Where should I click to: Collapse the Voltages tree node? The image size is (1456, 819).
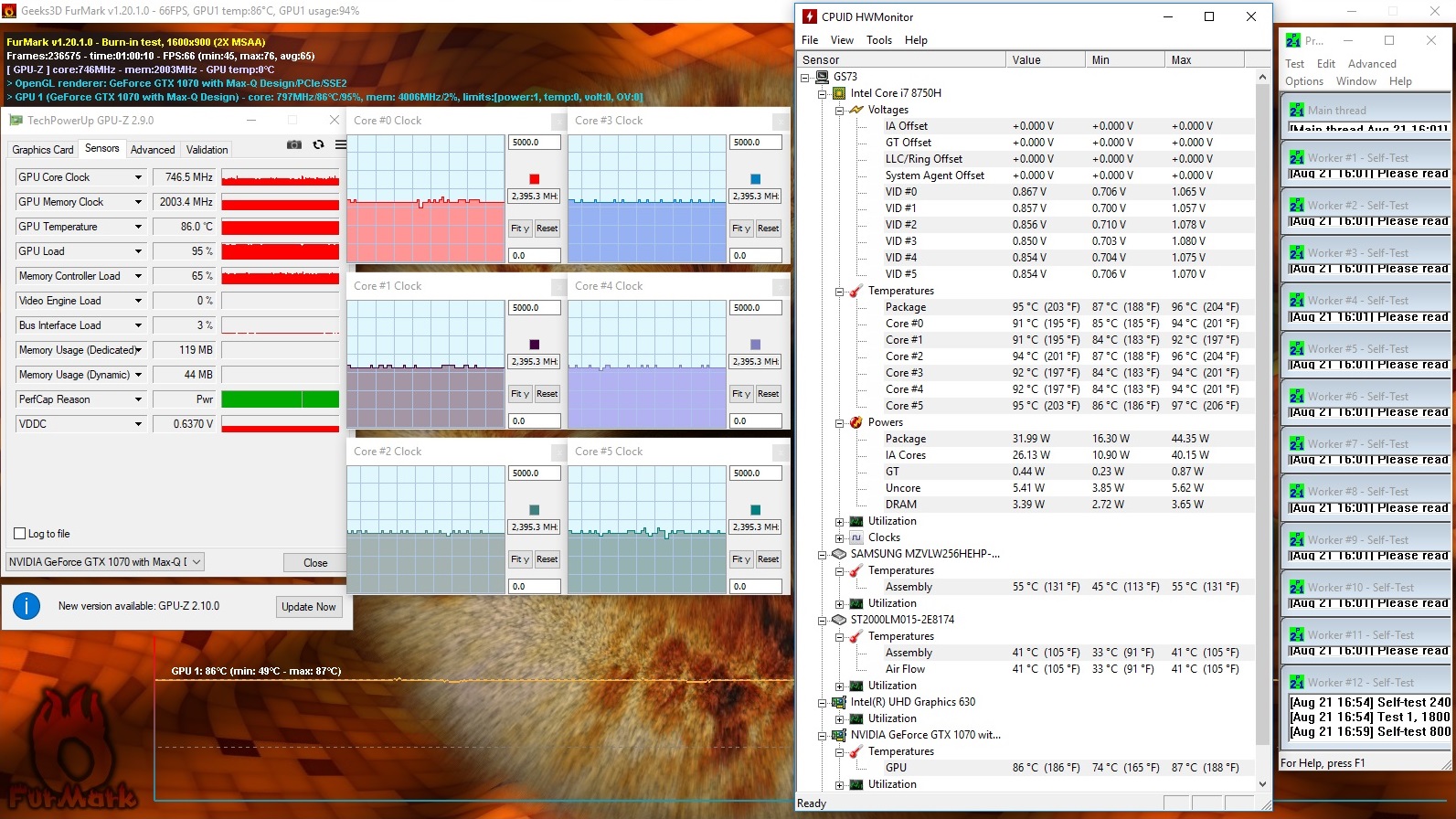click(x=839, y=110)
